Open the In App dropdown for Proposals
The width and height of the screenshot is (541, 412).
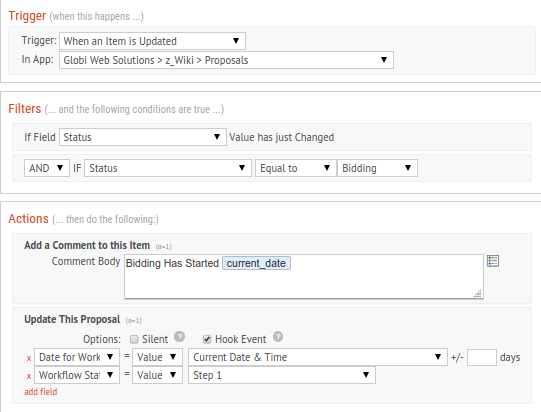(226, 60)
